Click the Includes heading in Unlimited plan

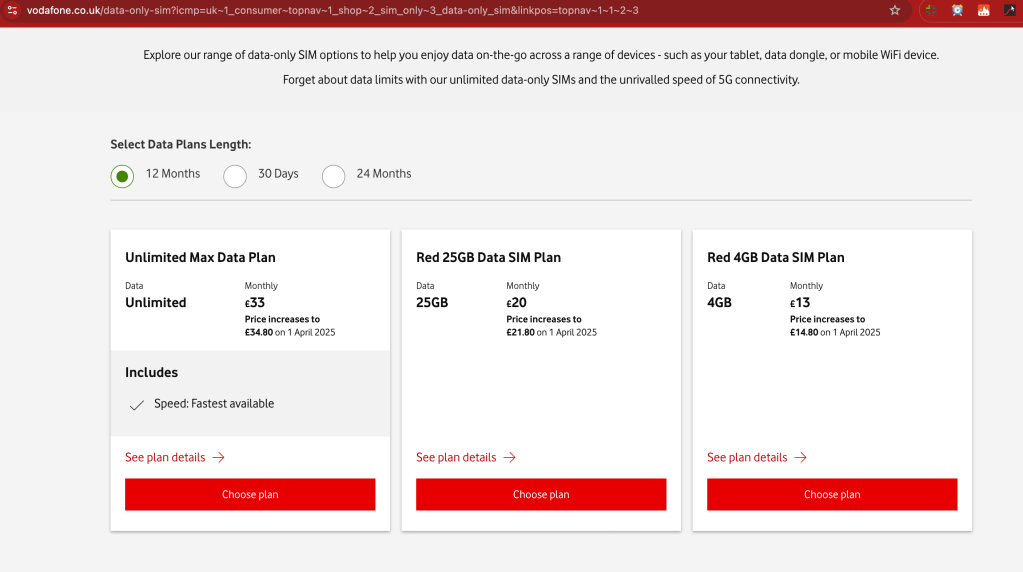pos(151,372)
